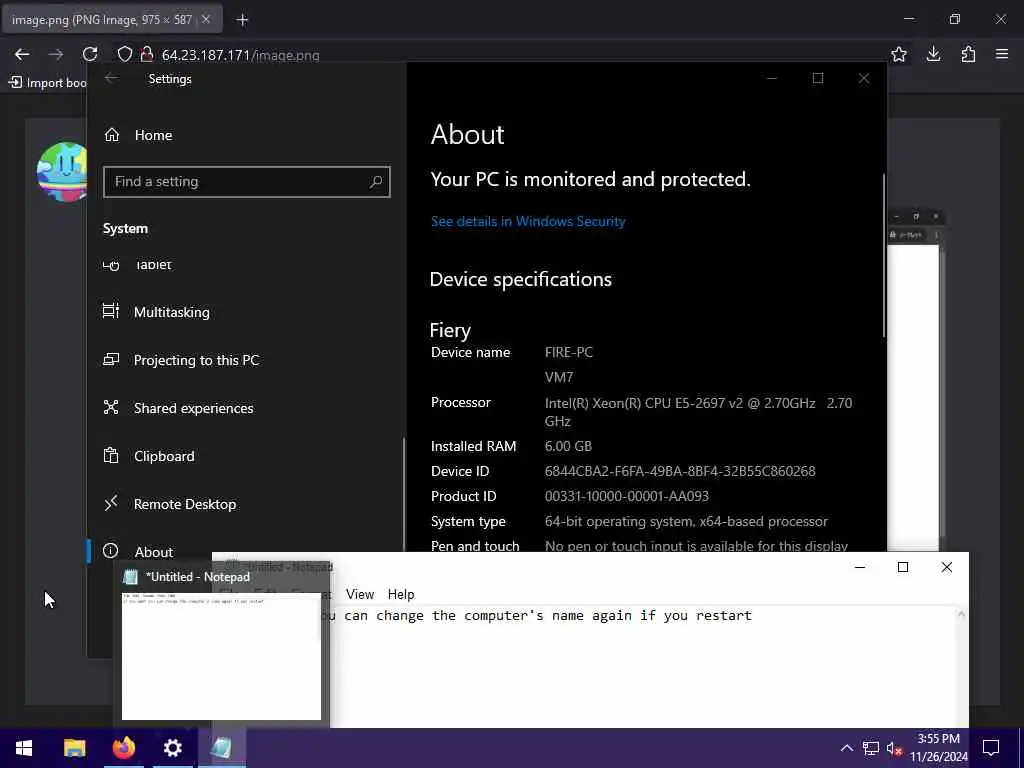
Task: Open the Remote Desktop settings page
Action: (x=169, y=504)
